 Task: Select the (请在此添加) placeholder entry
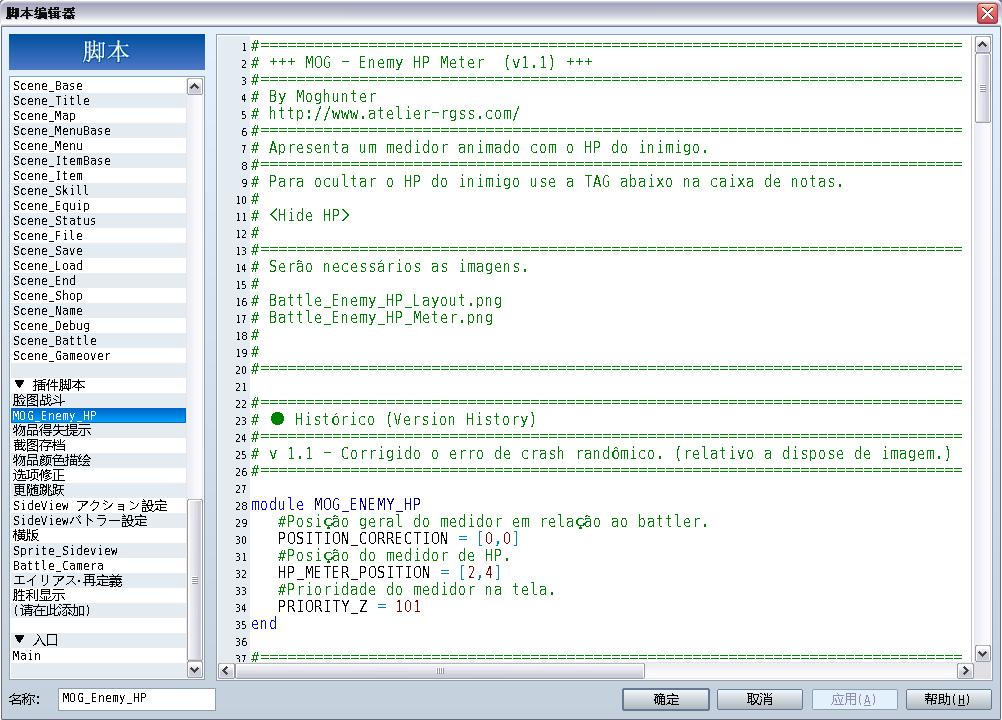pos(98,610)
